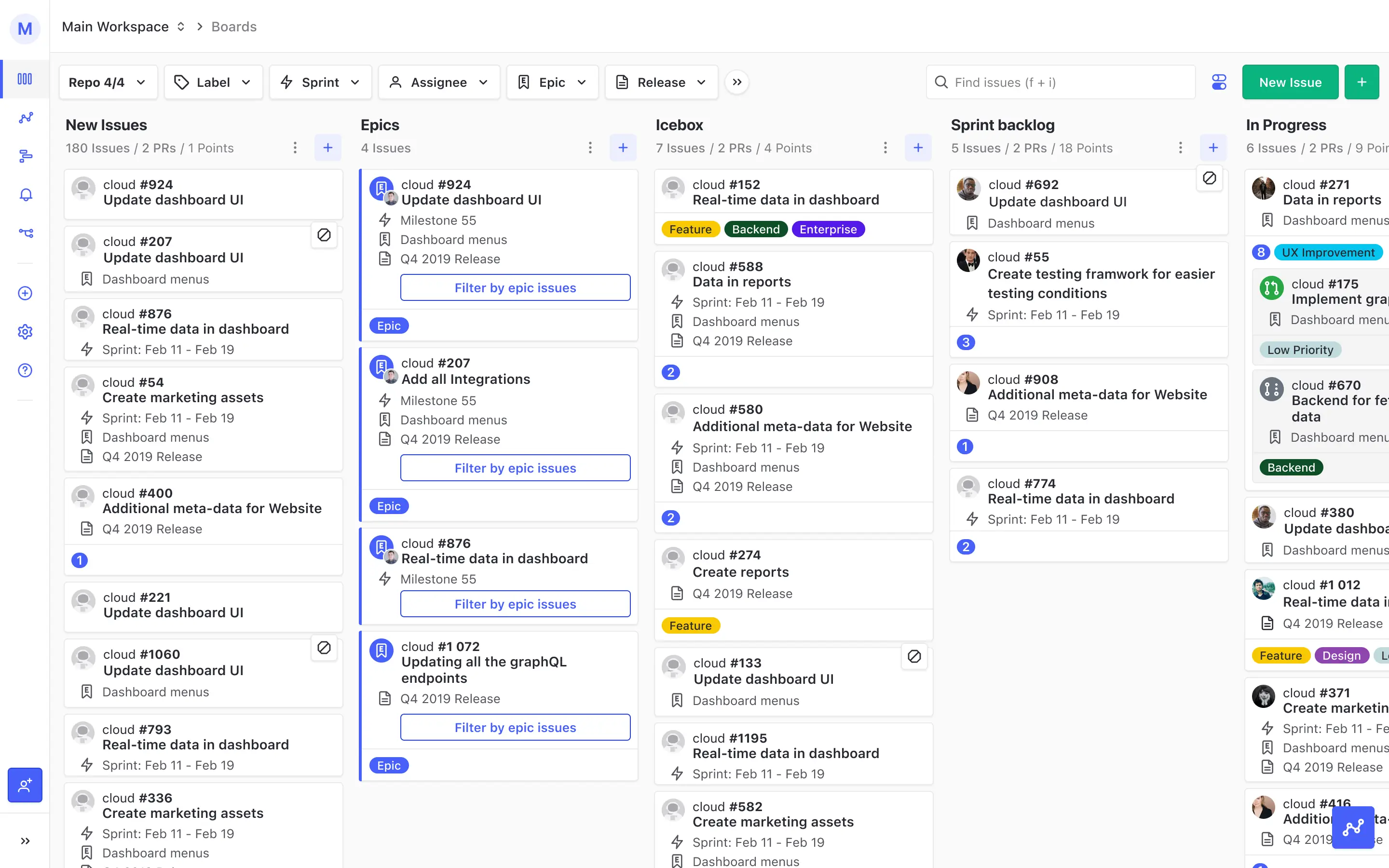Open the Sprint filter dropdown
1389x868 pixels.
tap(320, 82)
